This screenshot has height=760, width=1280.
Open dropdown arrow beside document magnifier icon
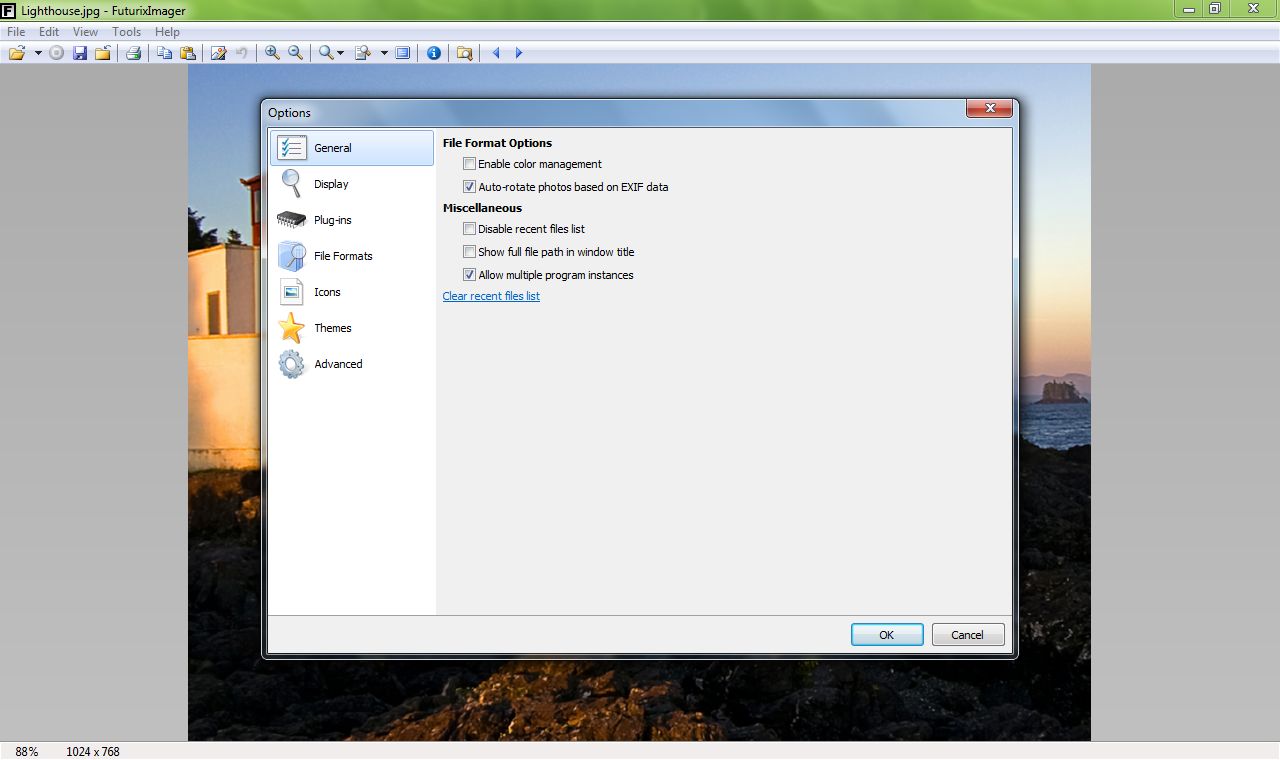coord(384,53)
